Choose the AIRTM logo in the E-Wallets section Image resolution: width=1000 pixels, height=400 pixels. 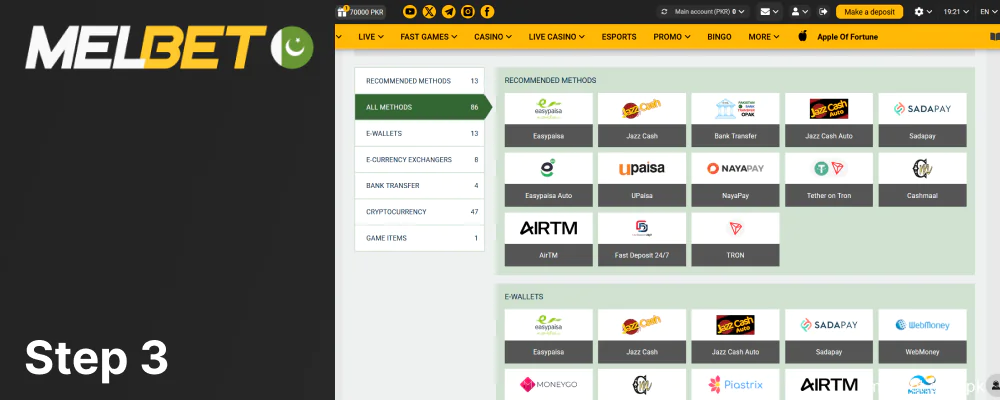(828, 385)
